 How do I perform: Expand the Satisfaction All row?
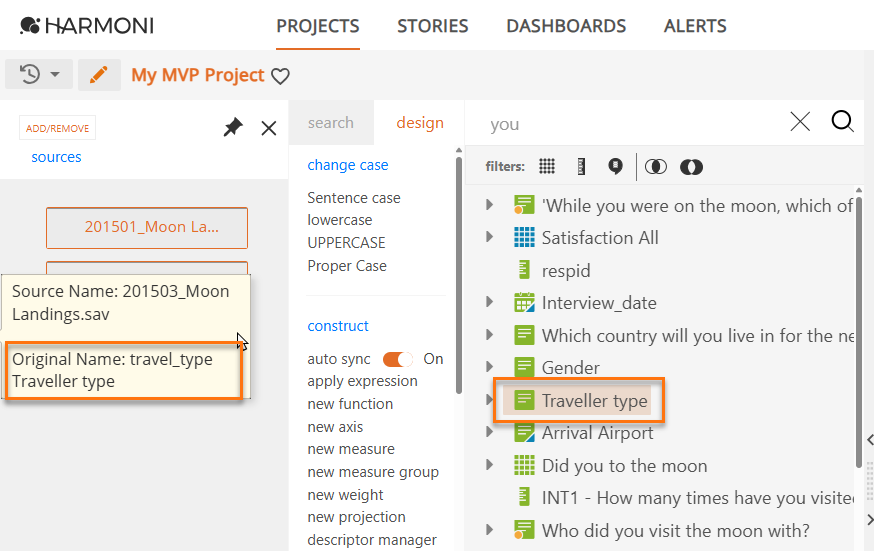click(x=489, y=237)
